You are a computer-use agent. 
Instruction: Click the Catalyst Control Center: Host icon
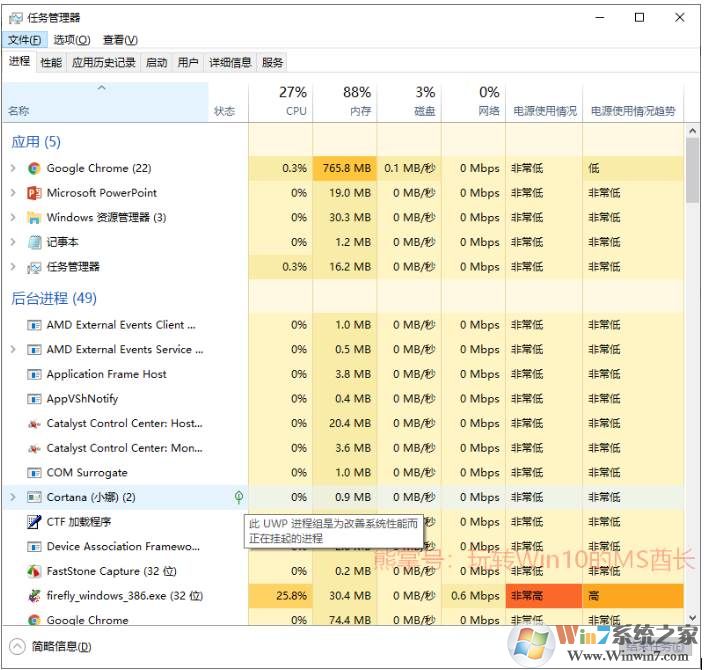pos(34,424)
